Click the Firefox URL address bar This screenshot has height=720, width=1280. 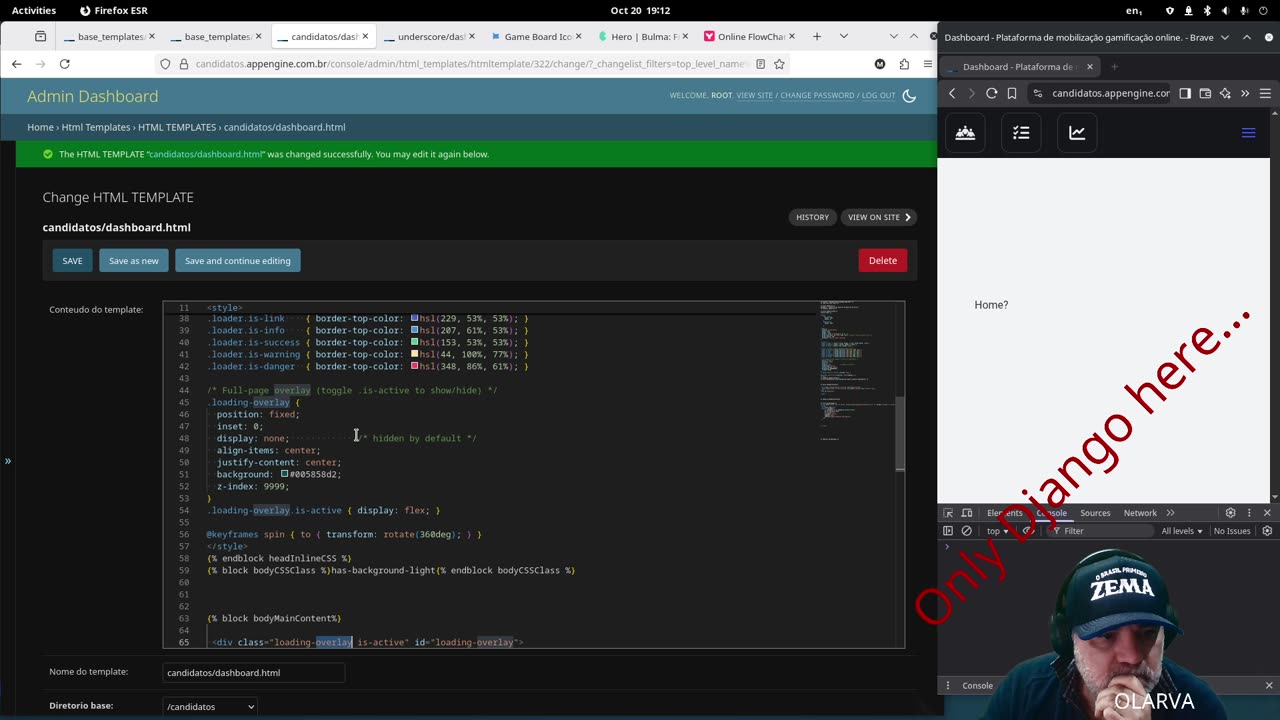tap(470, 64)
